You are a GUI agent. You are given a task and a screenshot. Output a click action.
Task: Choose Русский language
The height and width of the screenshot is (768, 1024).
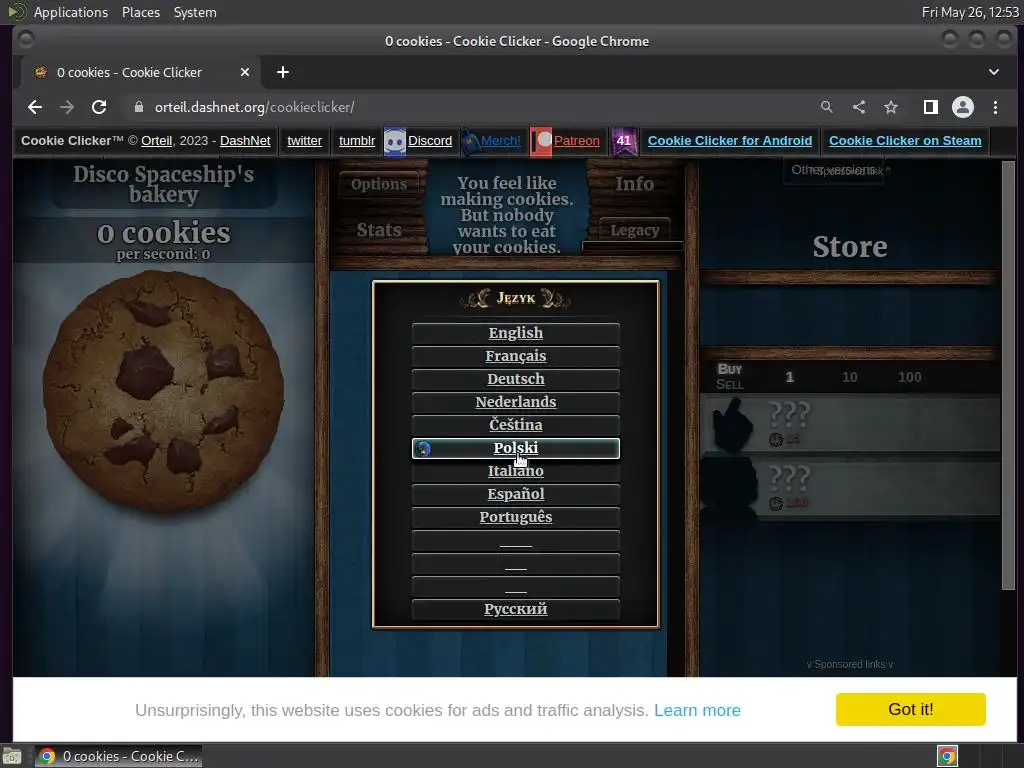click(516, 609)
